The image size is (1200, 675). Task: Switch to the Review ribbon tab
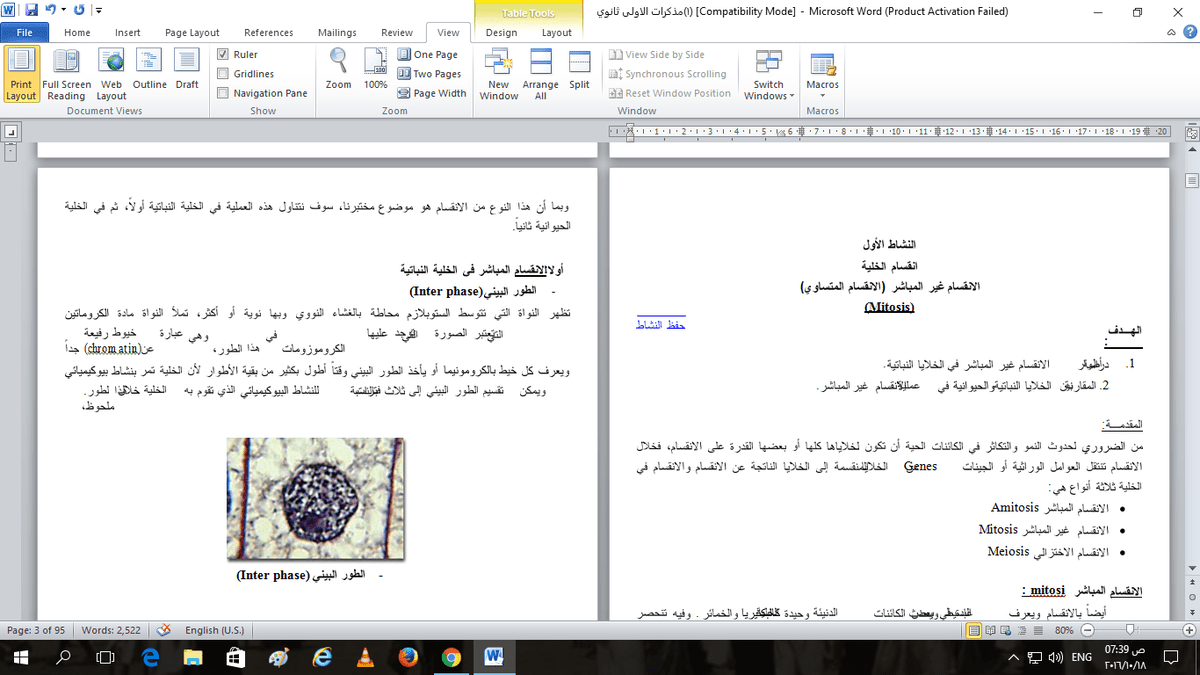[x=396, y=32]
